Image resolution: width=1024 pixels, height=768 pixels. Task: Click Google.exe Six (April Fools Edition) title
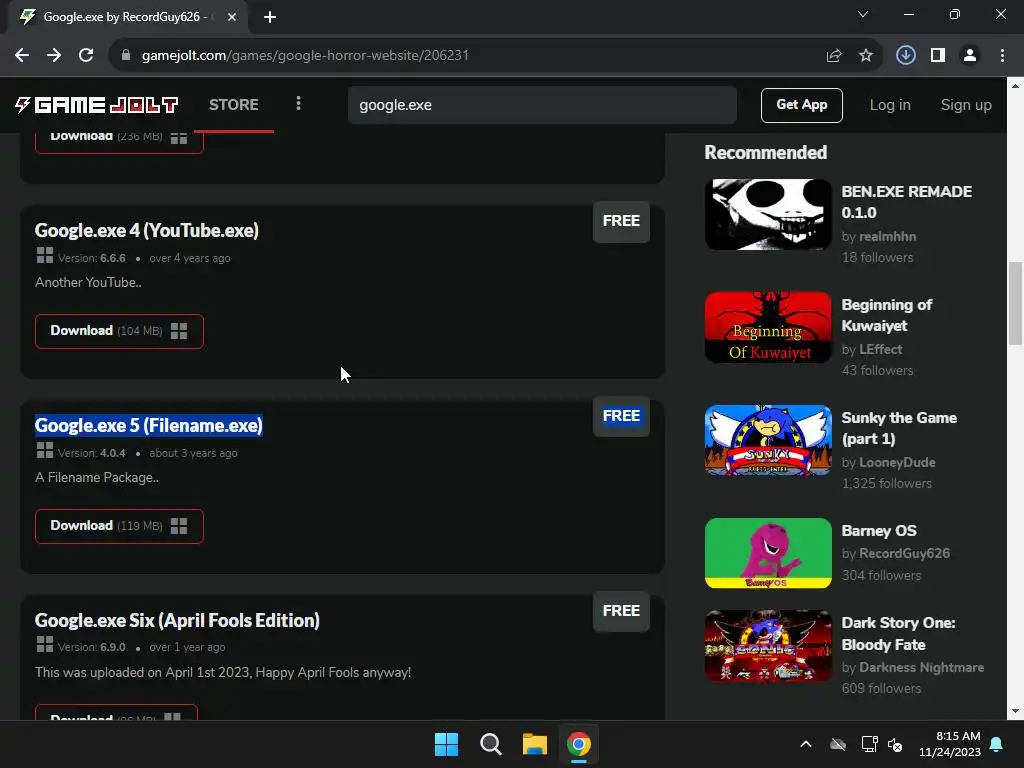(x=177, y=620)
